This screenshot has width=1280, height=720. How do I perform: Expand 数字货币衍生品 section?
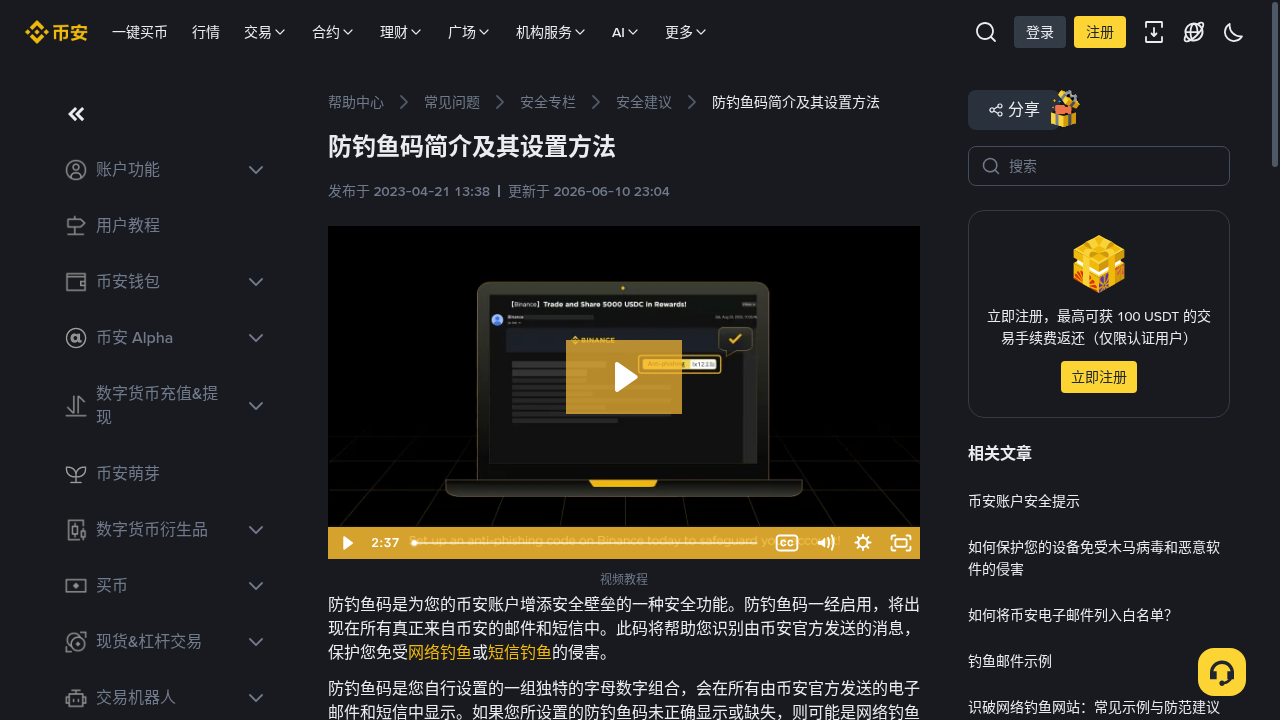coord(256,530)
